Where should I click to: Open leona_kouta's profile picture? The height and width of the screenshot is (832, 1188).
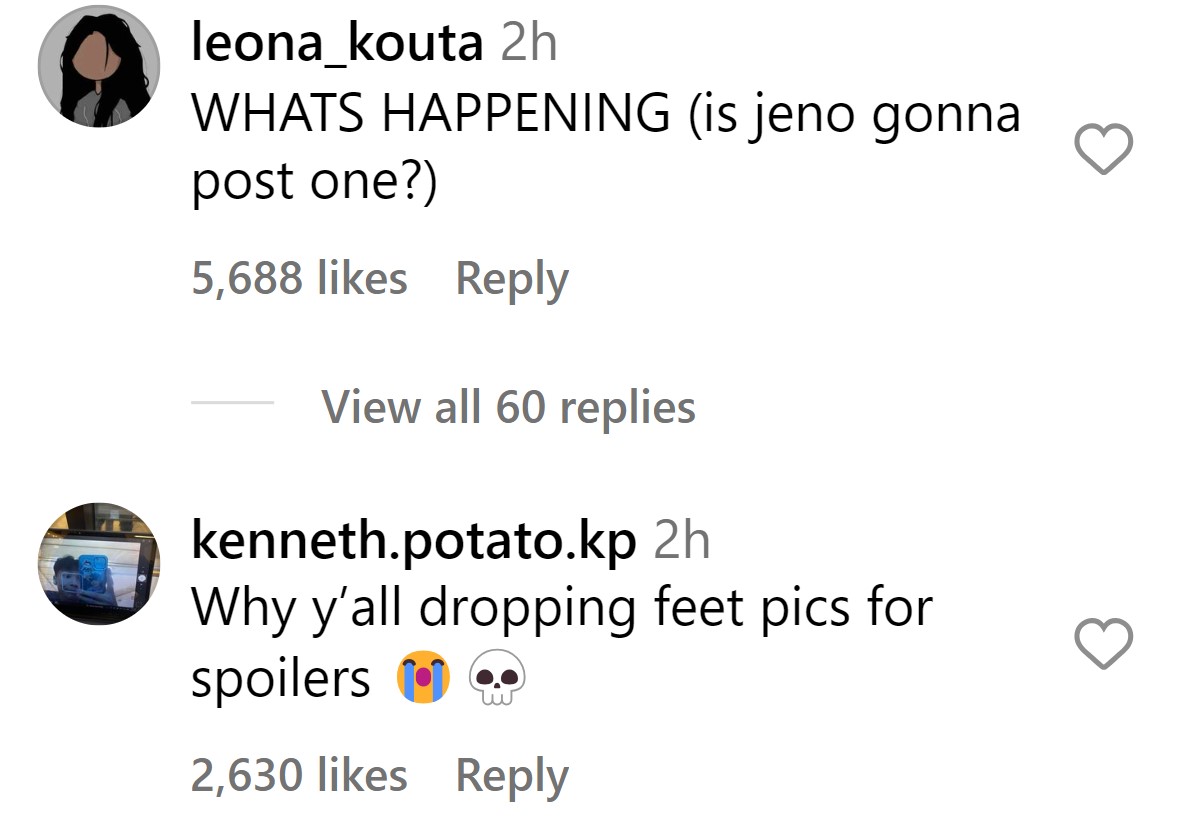pyautogui.click(x=99, y=67)
